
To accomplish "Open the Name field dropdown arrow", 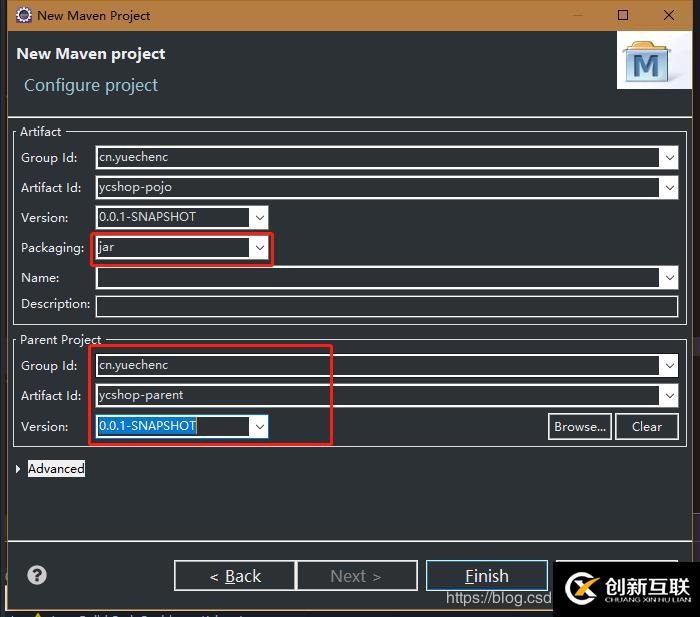I will pos(669,277).
